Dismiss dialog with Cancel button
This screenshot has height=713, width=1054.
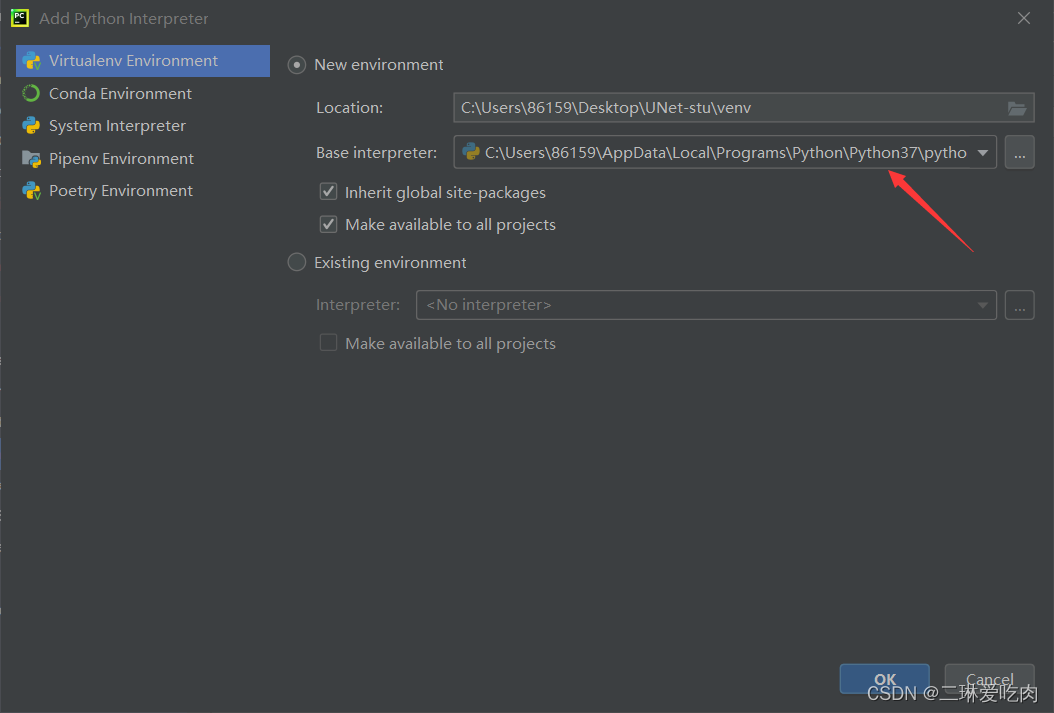point(989,679)
